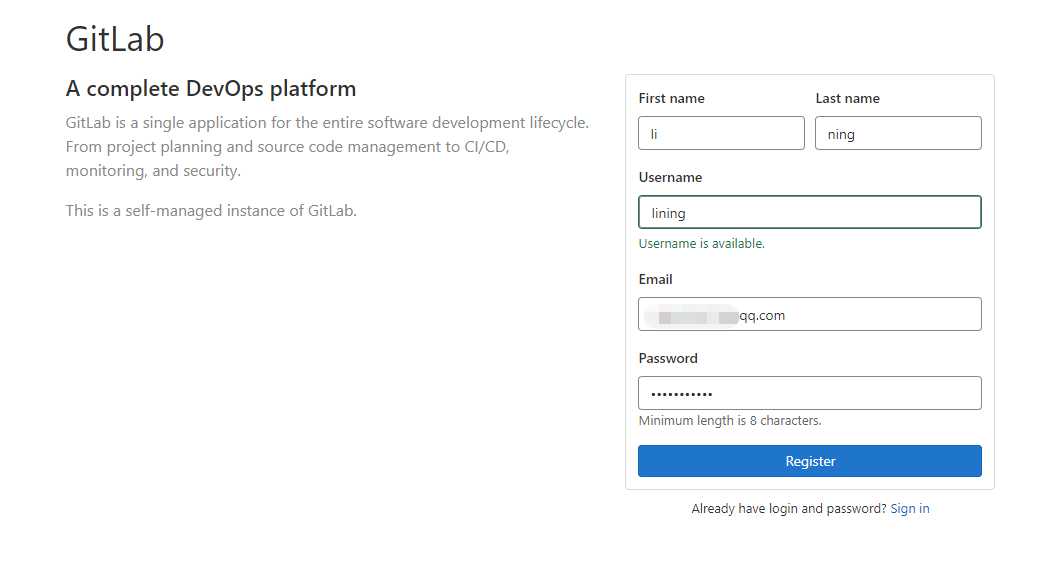Click the "A complete DevOps platform" heading

(x=211, y=88)
